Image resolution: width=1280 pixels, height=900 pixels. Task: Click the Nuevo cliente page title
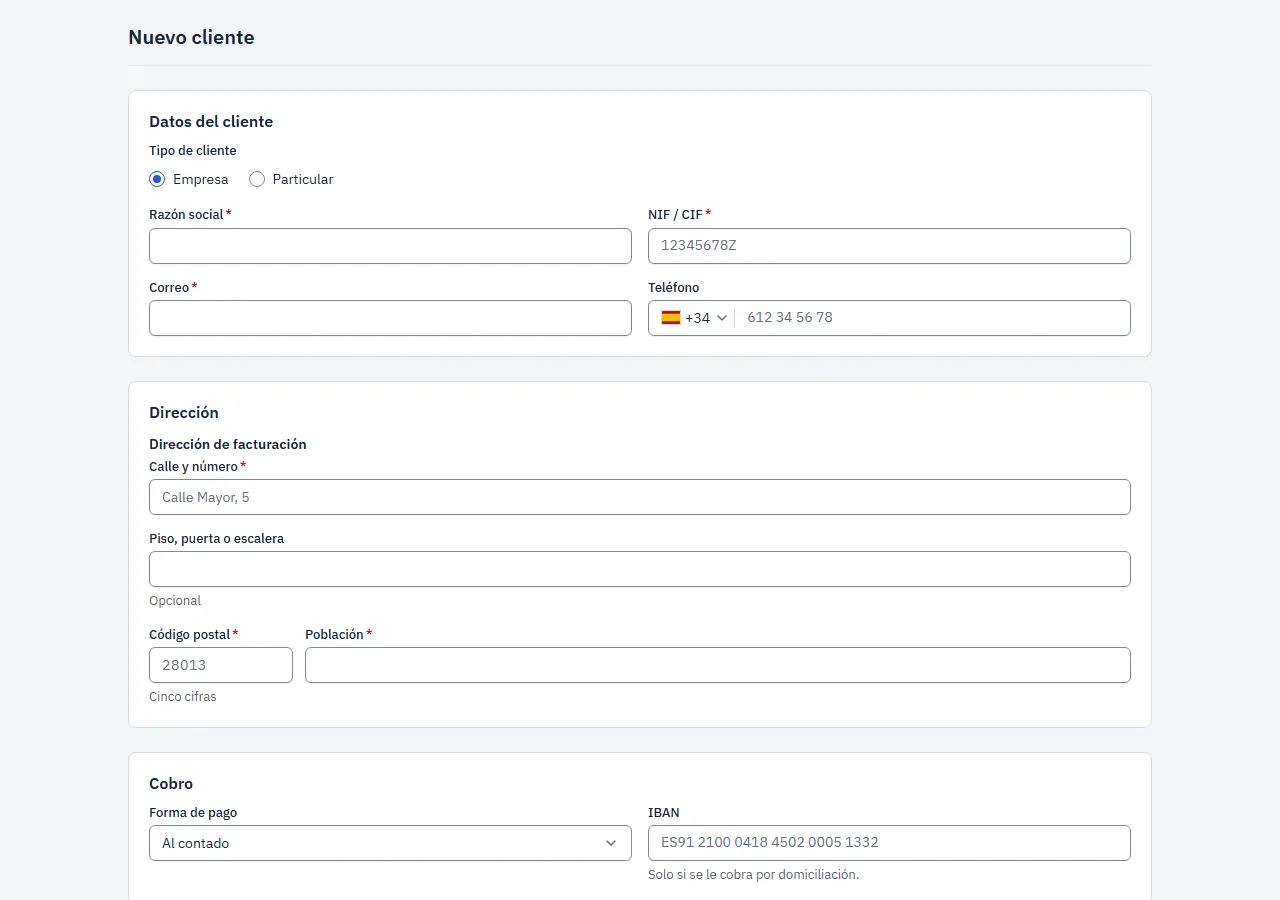click(x=191, y=38)
